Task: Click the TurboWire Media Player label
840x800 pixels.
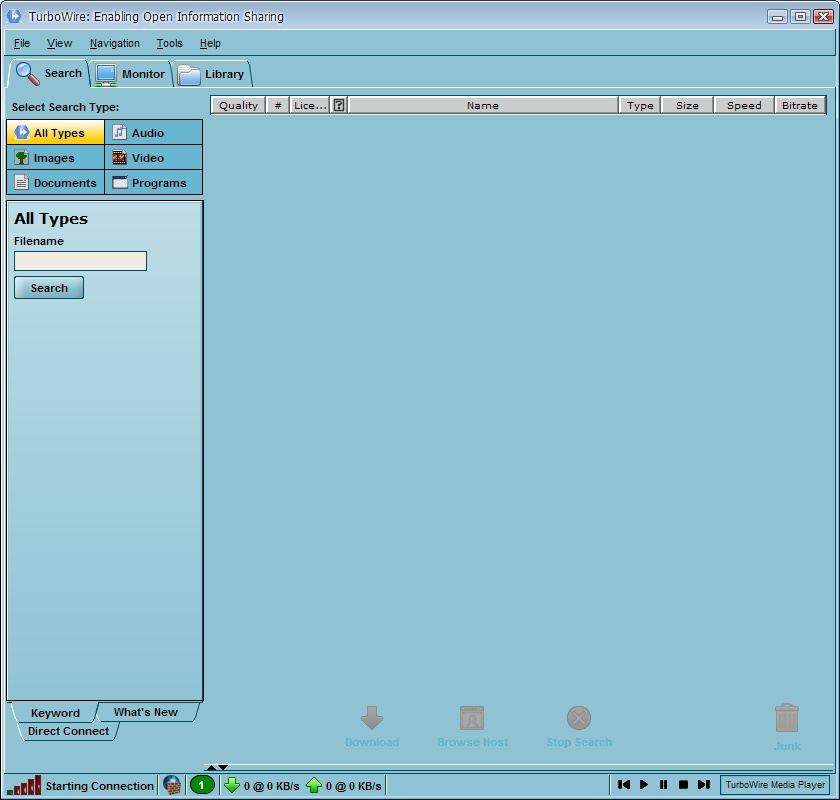Action: tap(775, 784)
